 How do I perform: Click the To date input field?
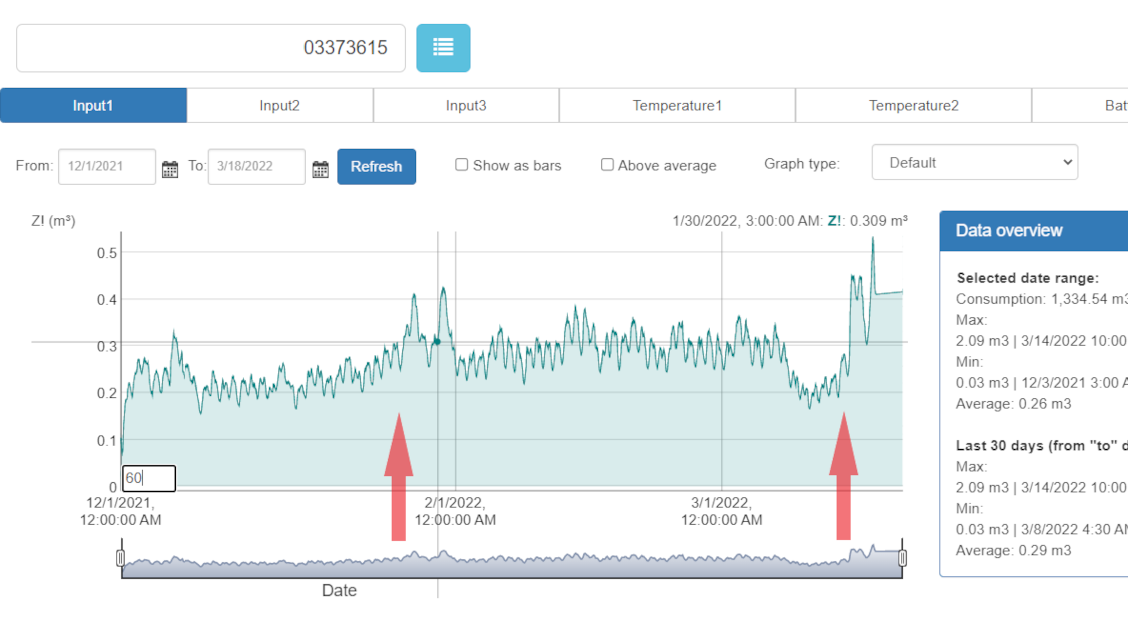tap(256, 167)
